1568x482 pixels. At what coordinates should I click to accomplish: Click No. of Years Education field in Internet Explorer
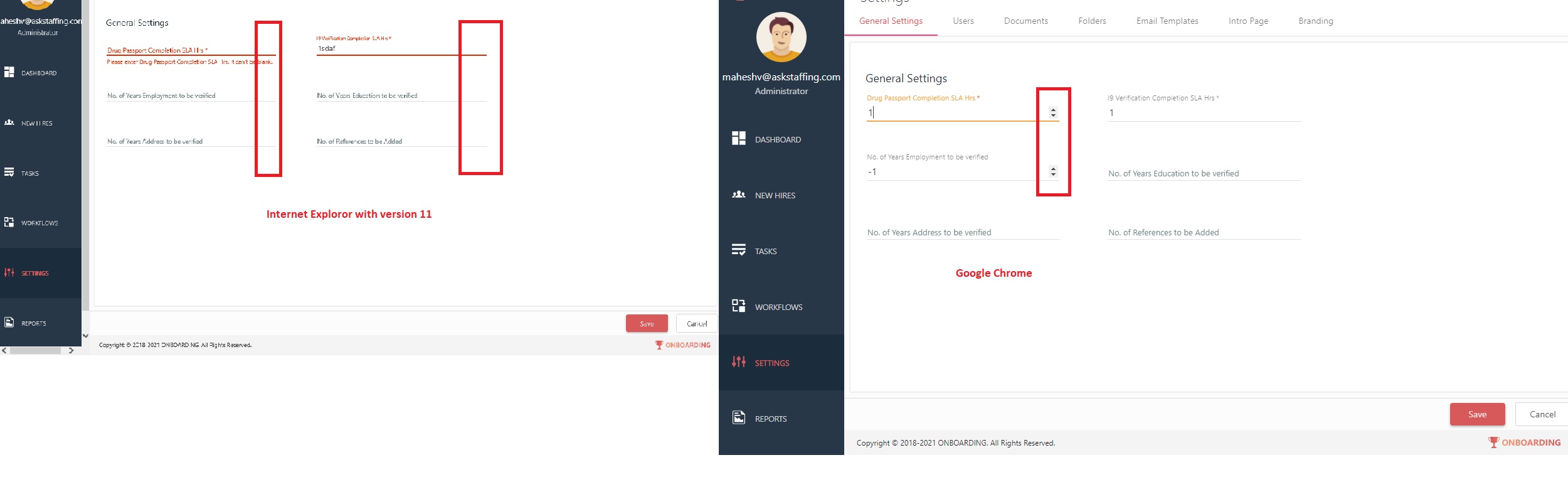point(401,95)
